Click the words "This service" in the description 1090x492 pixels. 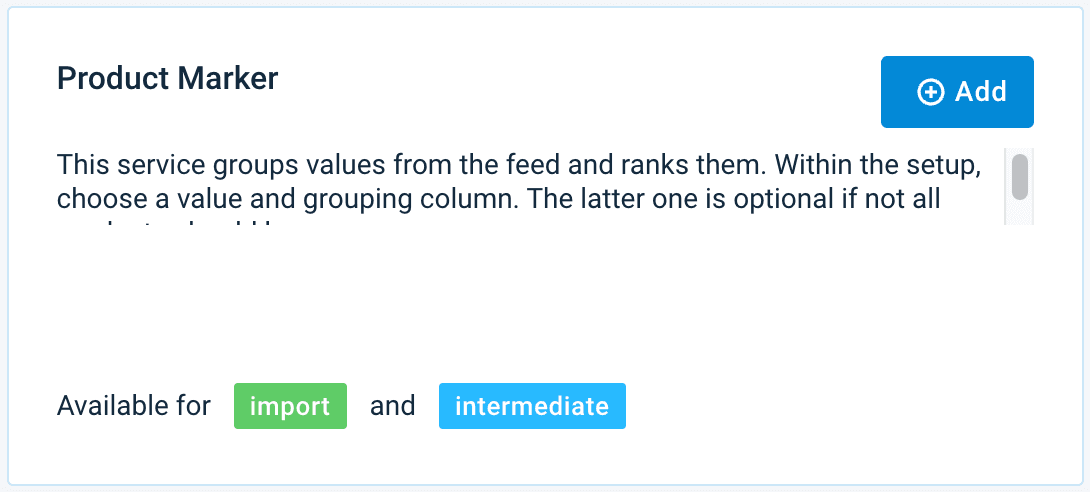pyautogui.click(x=122, y=162)
